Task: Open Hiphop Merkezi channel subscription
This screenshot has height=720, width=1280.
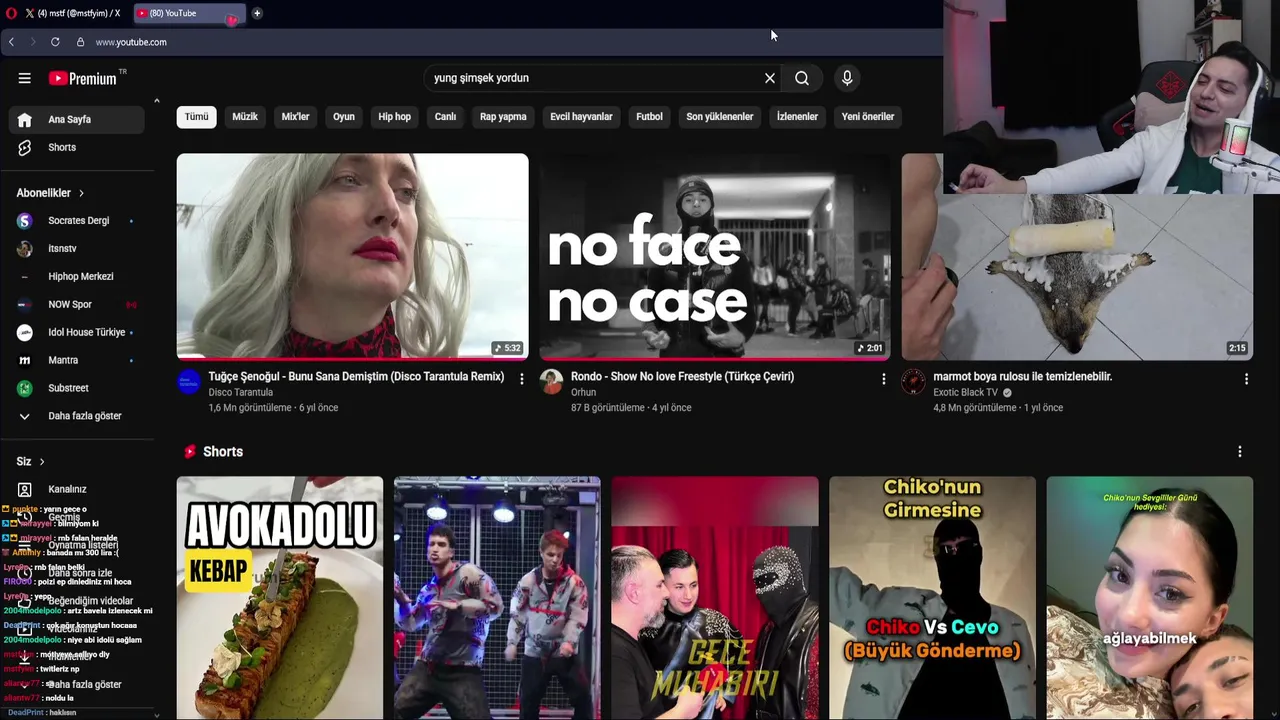Action: 77,276
